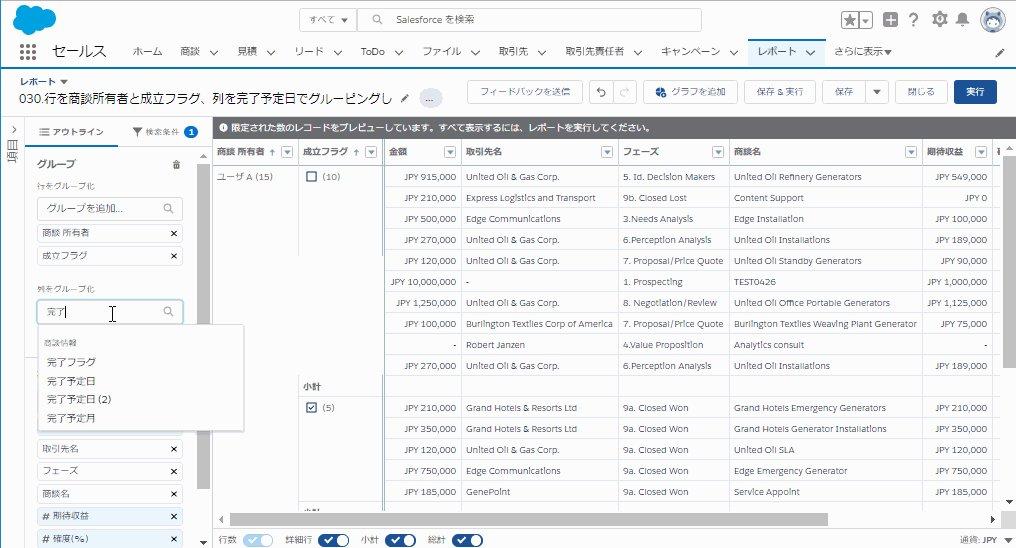Go to the ホーム tab
Viewport: 1016px width, 548px height.
tap(147, 52)
